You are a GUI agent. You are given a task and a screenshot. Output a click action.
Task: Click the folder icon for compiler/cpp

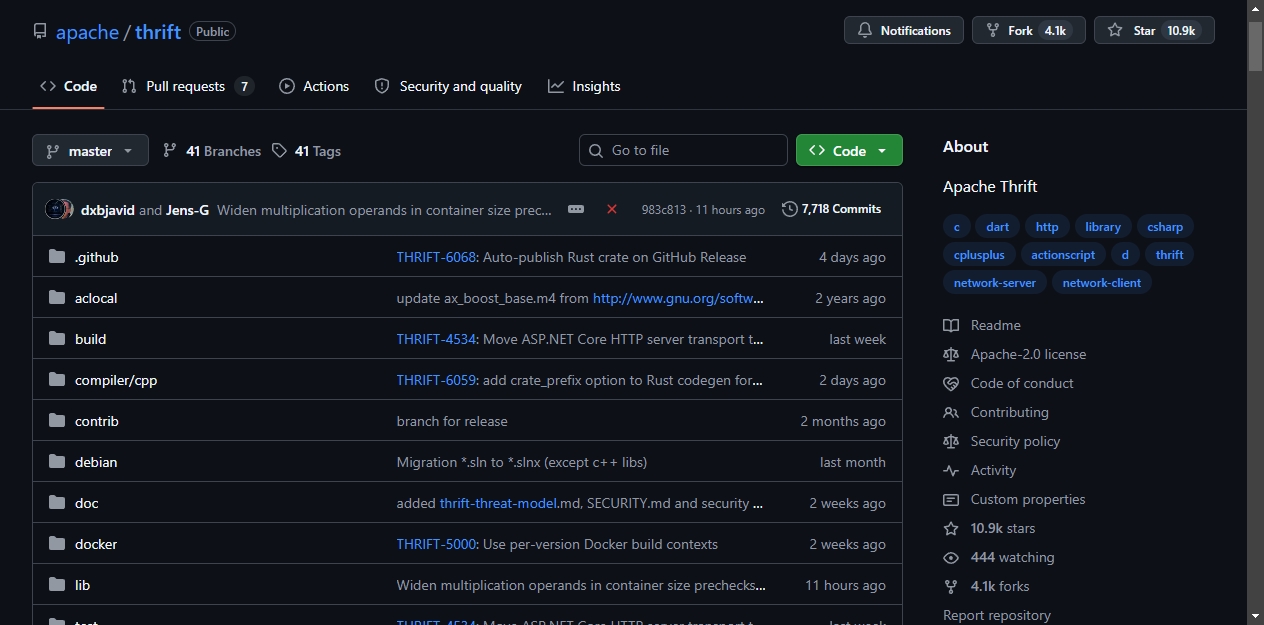pyautogui.click(x=57, y=380)
